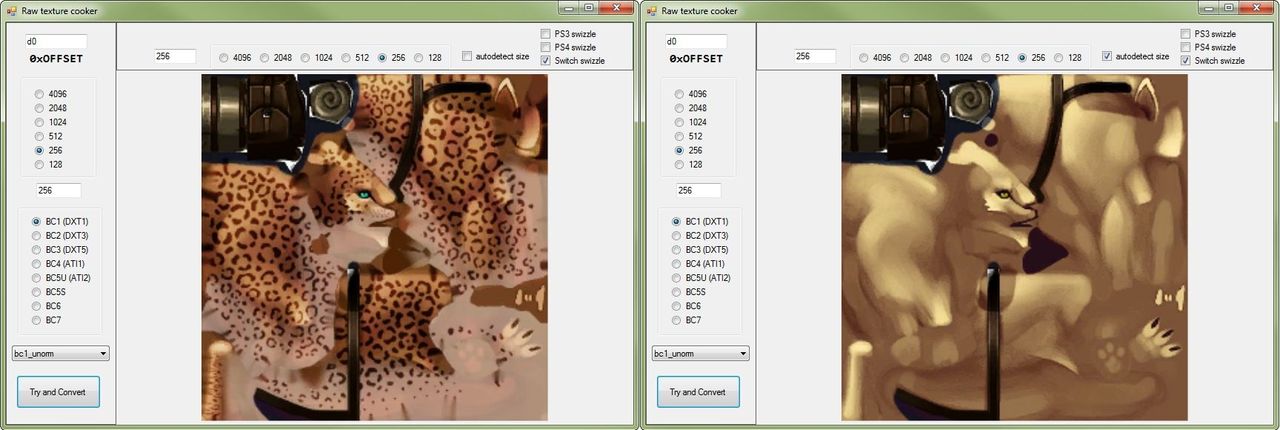The image size is (1280, 430).
Task: Open bc1_unorm dropdown in left window
Action: tap(60, 353)
